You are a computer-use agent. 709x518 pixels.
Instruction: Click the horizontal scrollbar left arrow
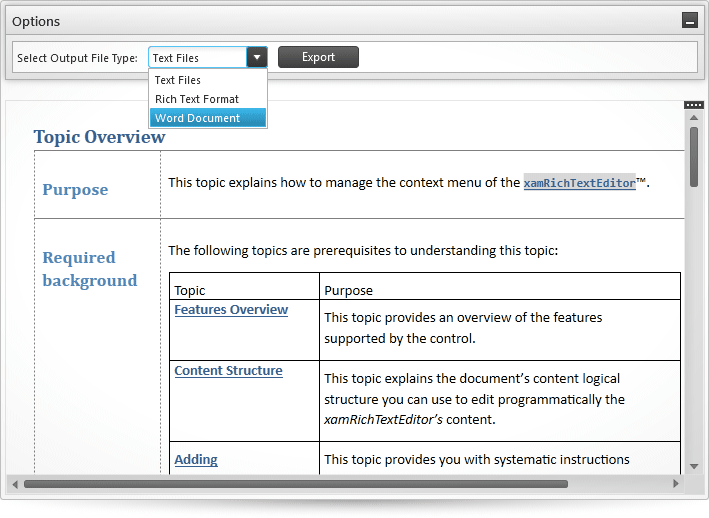point(15,484)
